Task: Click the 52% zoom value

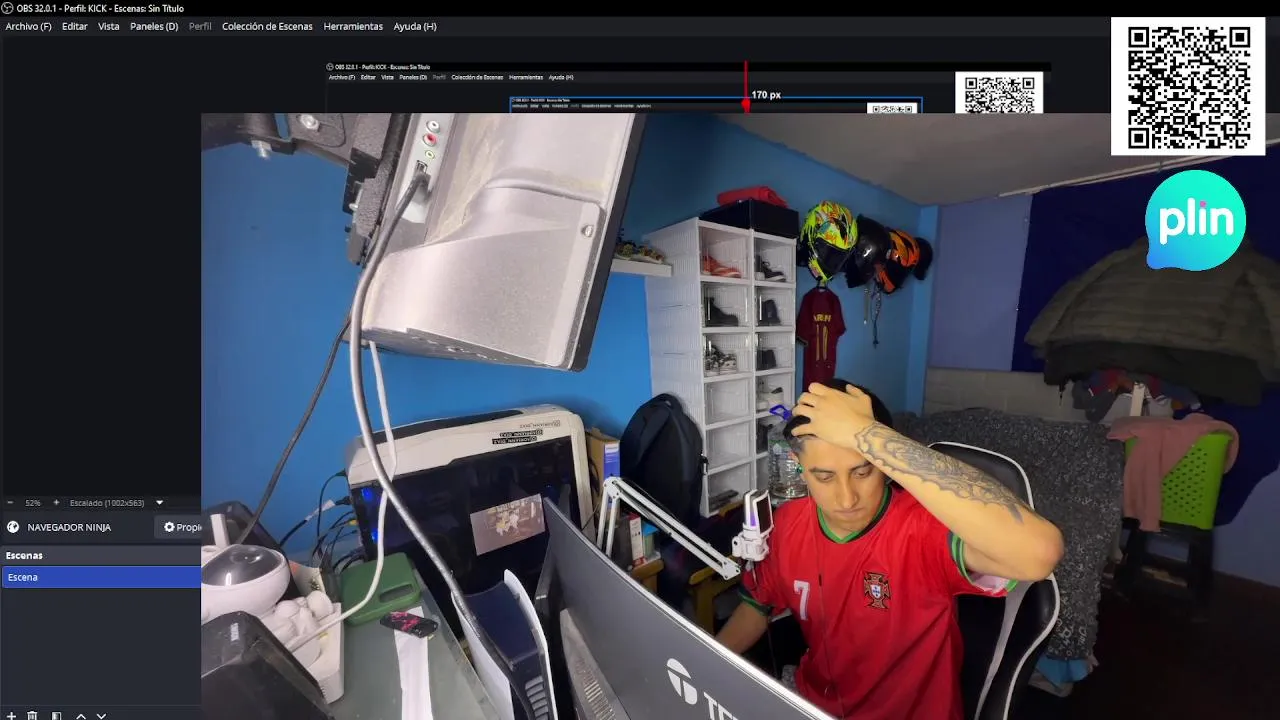Action: [33, 503]
